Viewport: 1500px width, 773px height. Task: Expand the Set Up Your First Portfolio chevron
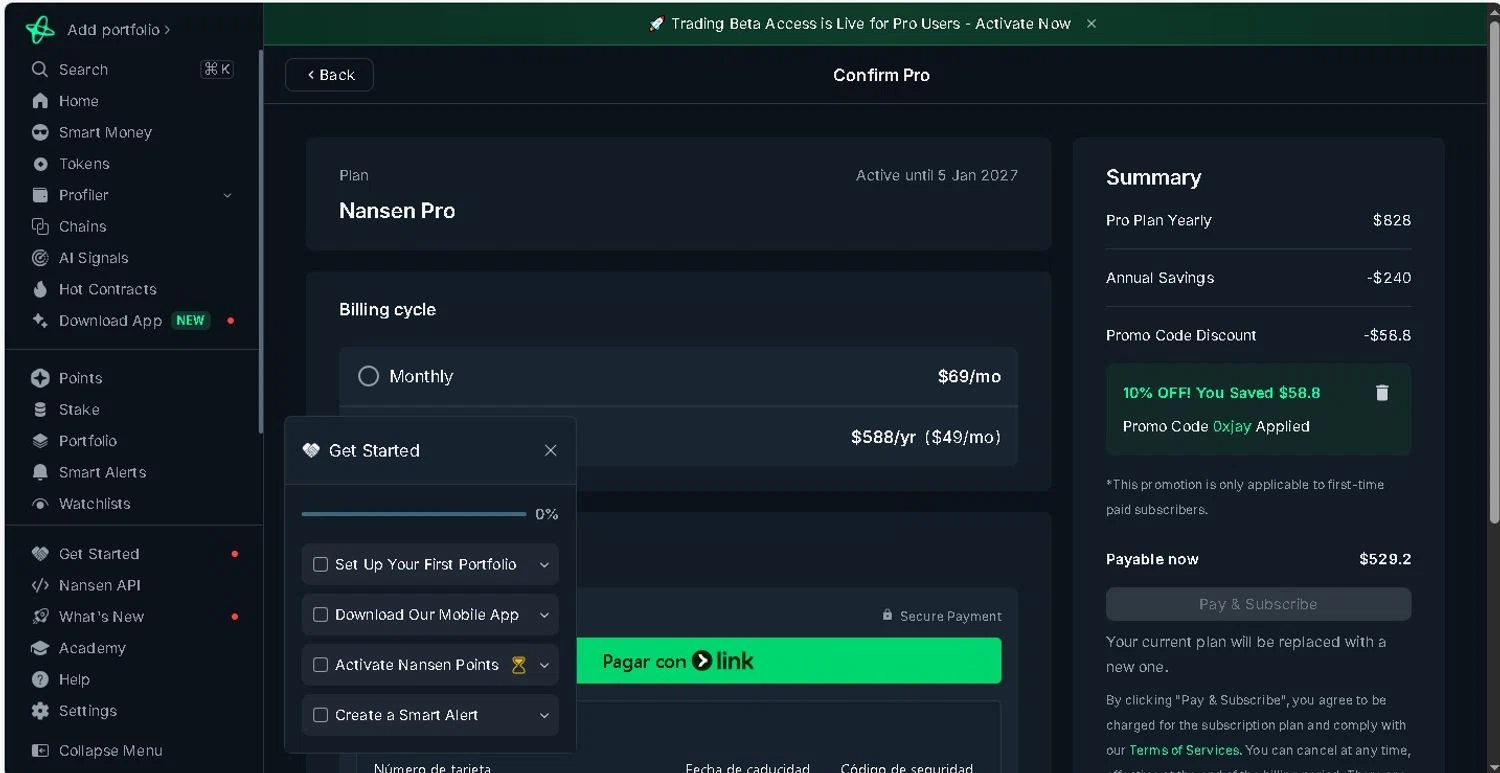pos(544,565)
